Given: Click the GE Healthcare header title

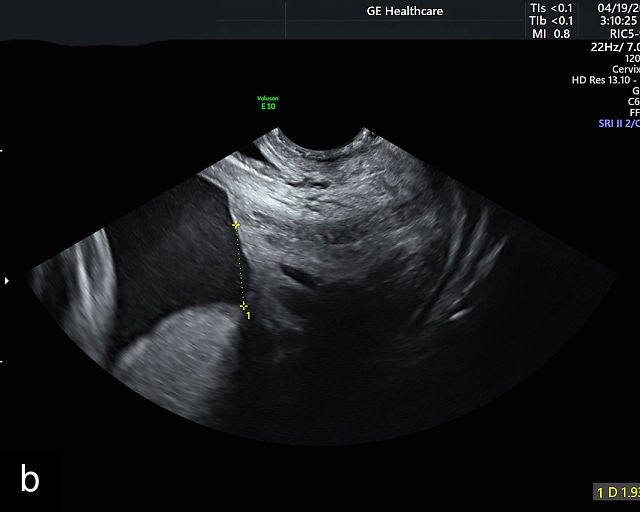Looking at the screenshot, I should (x=405, y=12).
